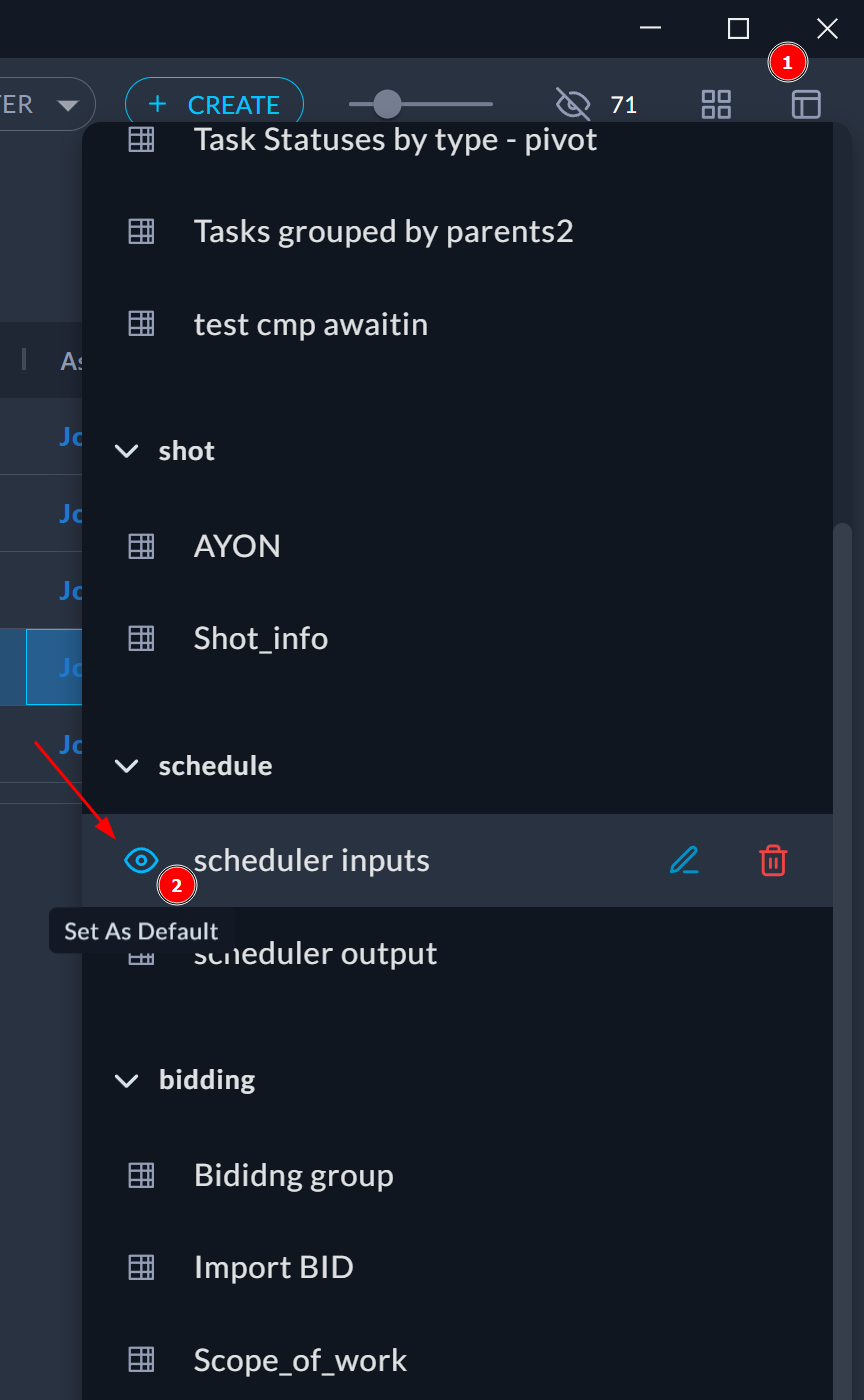The height and width of the screenshot is (1400, 864).
Task: Open the filter dropdown arrow
Action: pos(68,105)
